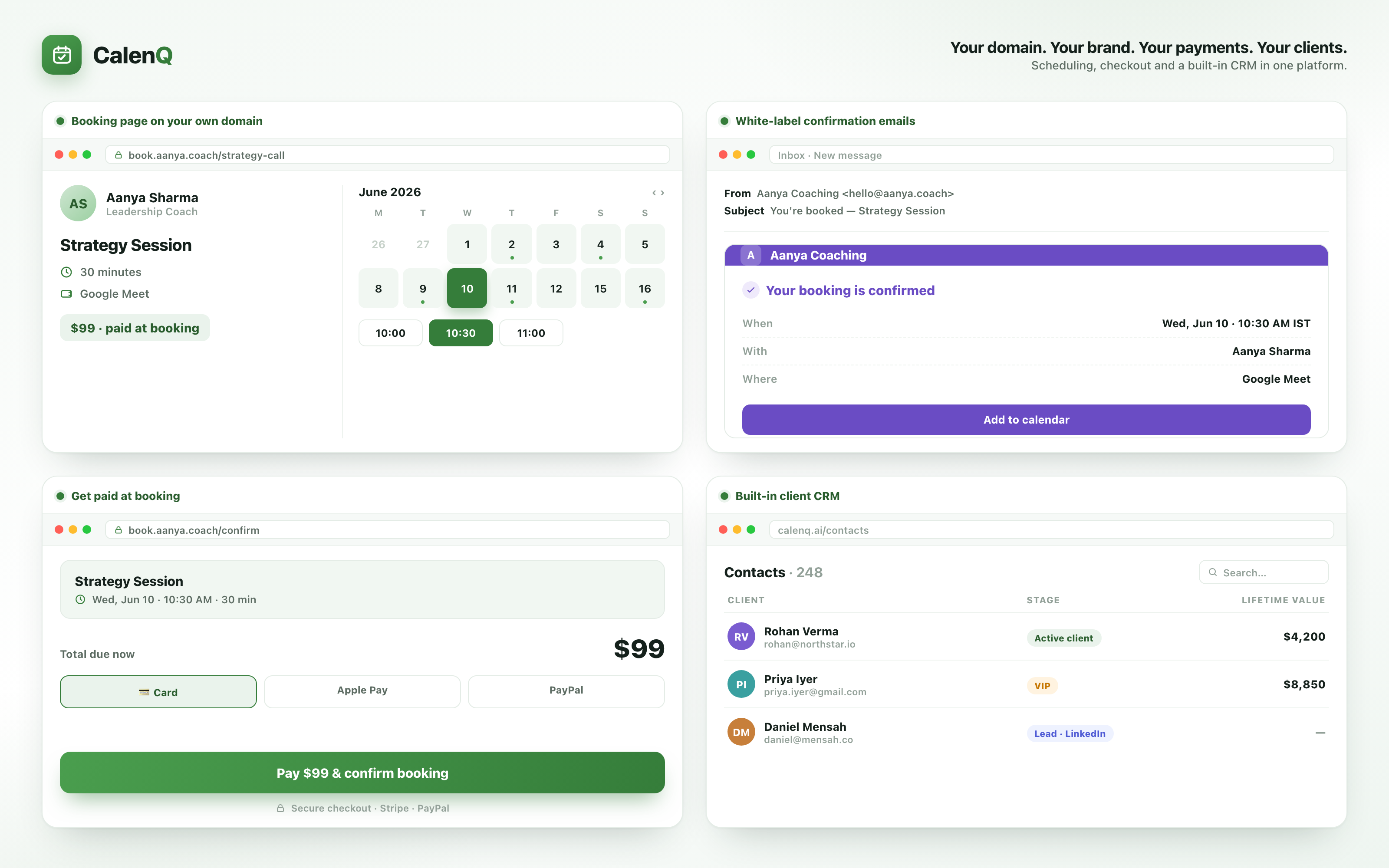
Task: Select highlighted date 10 on the calendar
Action: tap(467, 288)
